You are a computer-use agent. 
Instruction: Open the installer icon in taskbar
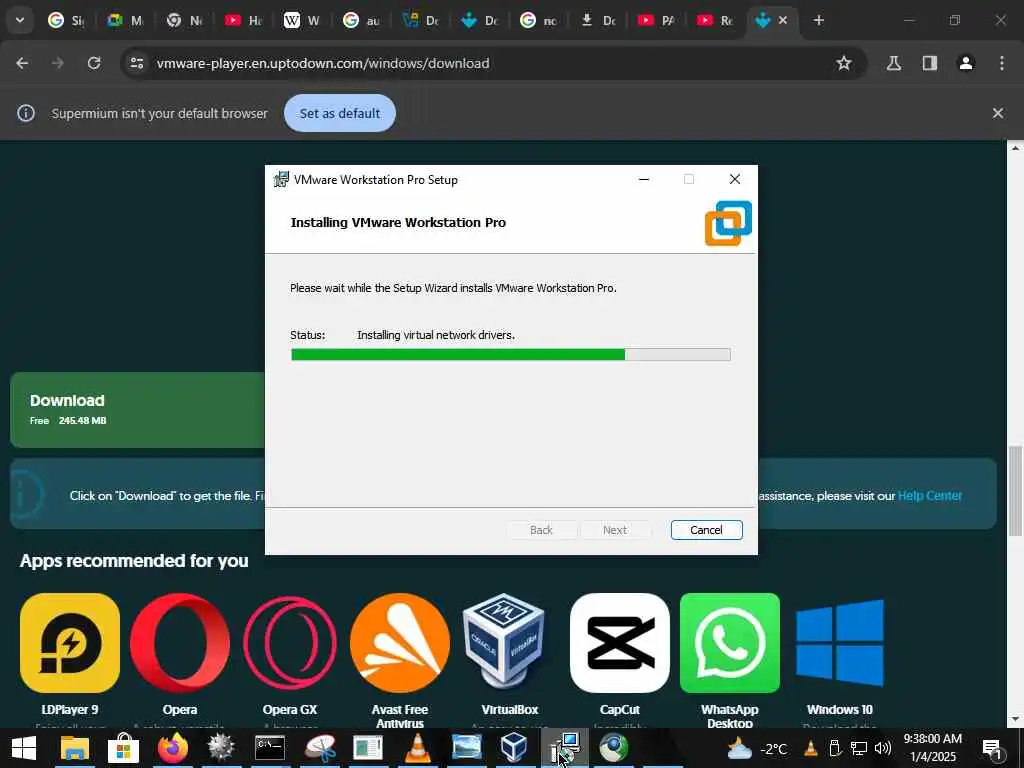click(x=564, y=748)
